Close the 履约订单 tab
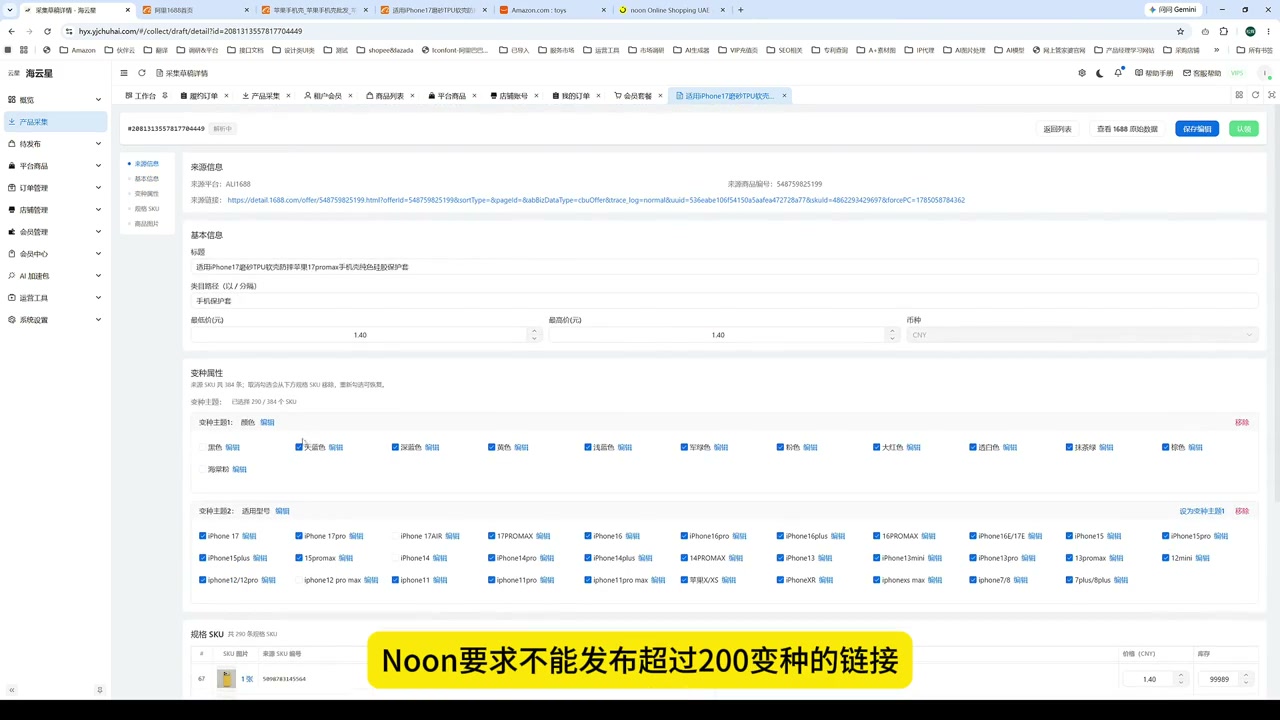 pos(226,96)
